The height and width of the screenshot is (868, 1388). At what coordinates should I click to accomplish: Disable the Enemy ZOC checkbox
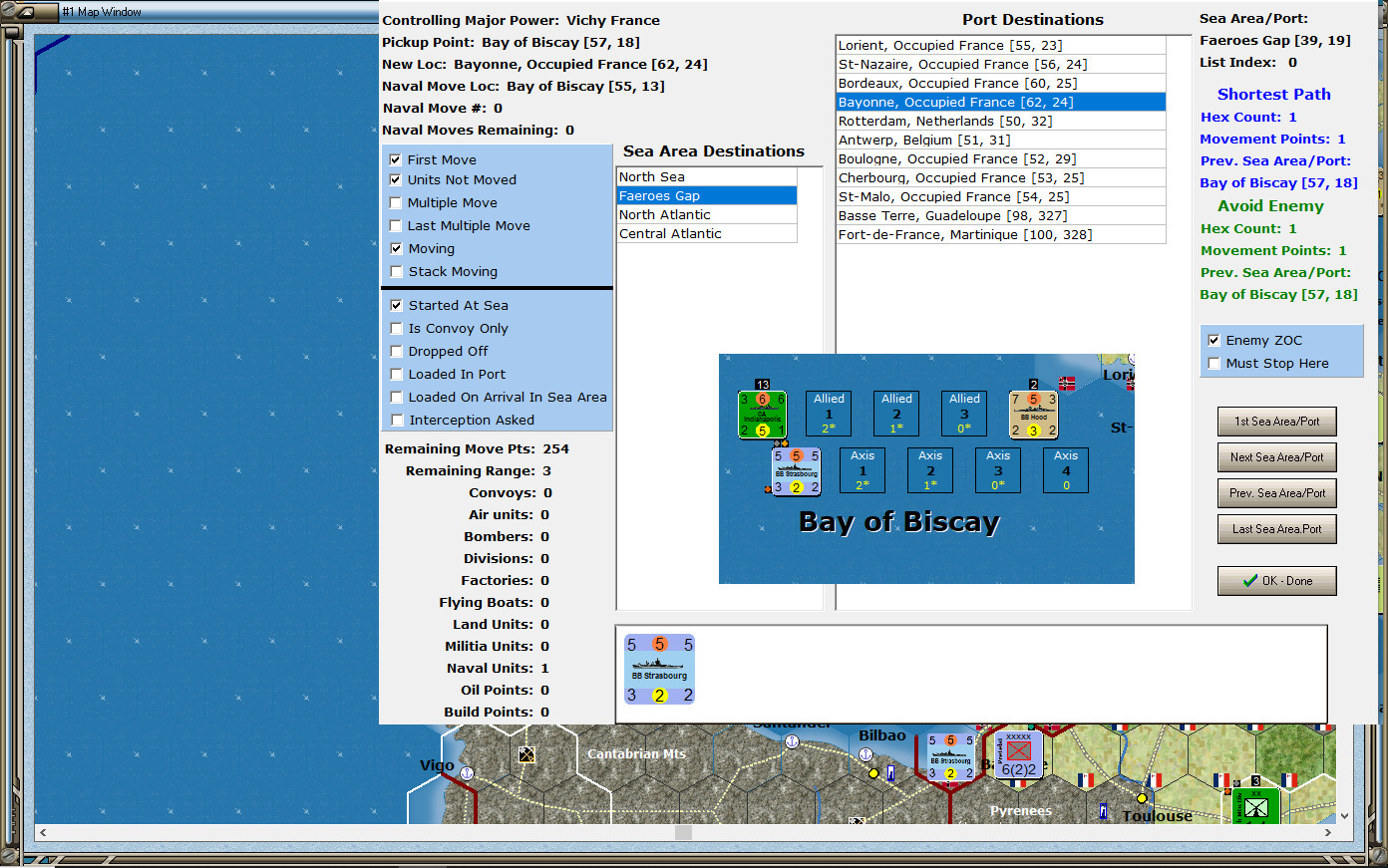pyautogui.click(x=1214, y=340)
